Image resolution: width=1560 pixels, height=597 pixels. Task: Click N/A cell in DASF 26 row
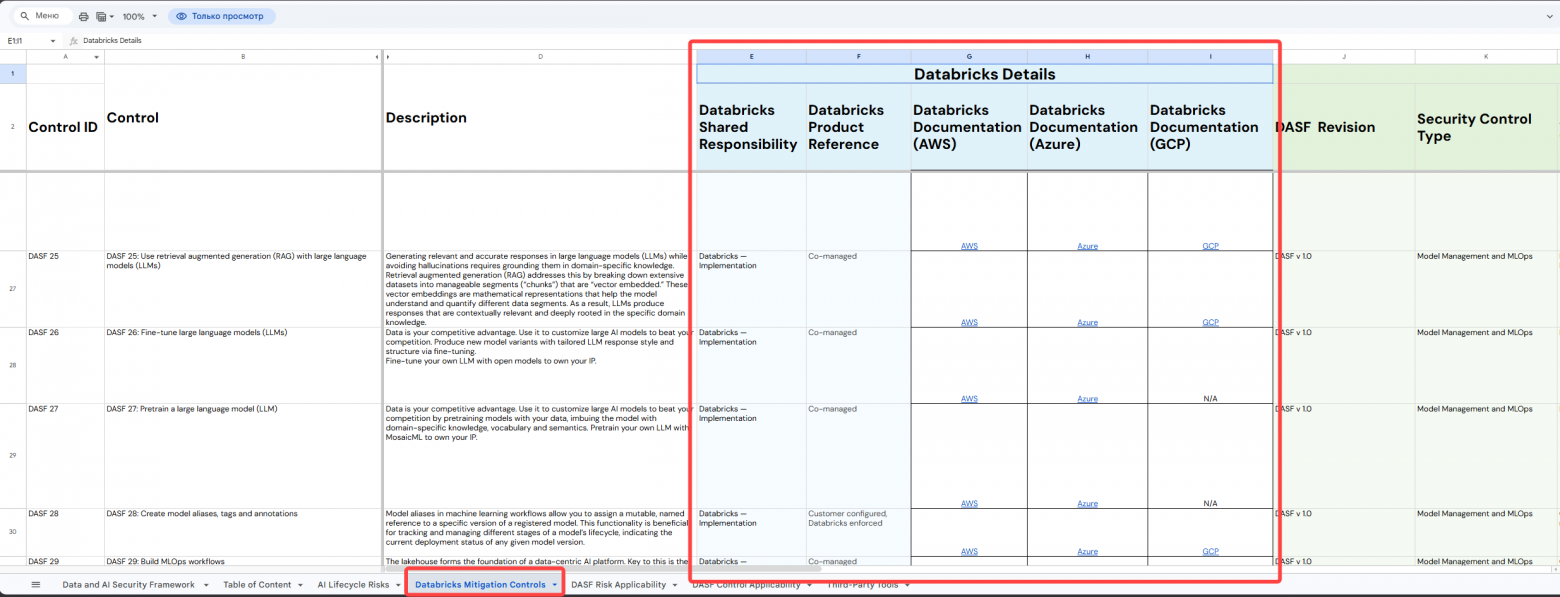[1210, 365]
